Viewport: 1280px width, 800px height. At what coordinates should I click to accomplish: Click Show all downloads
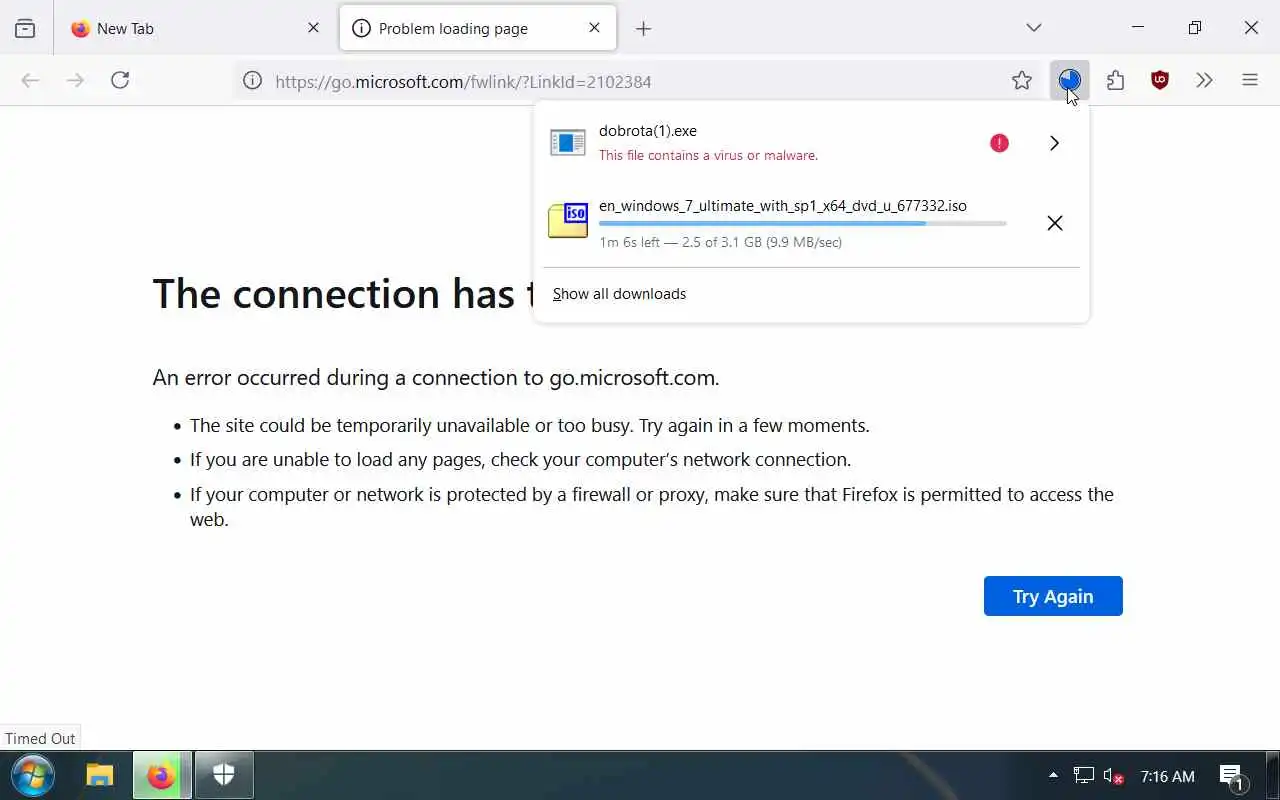(x=619, y=294)
